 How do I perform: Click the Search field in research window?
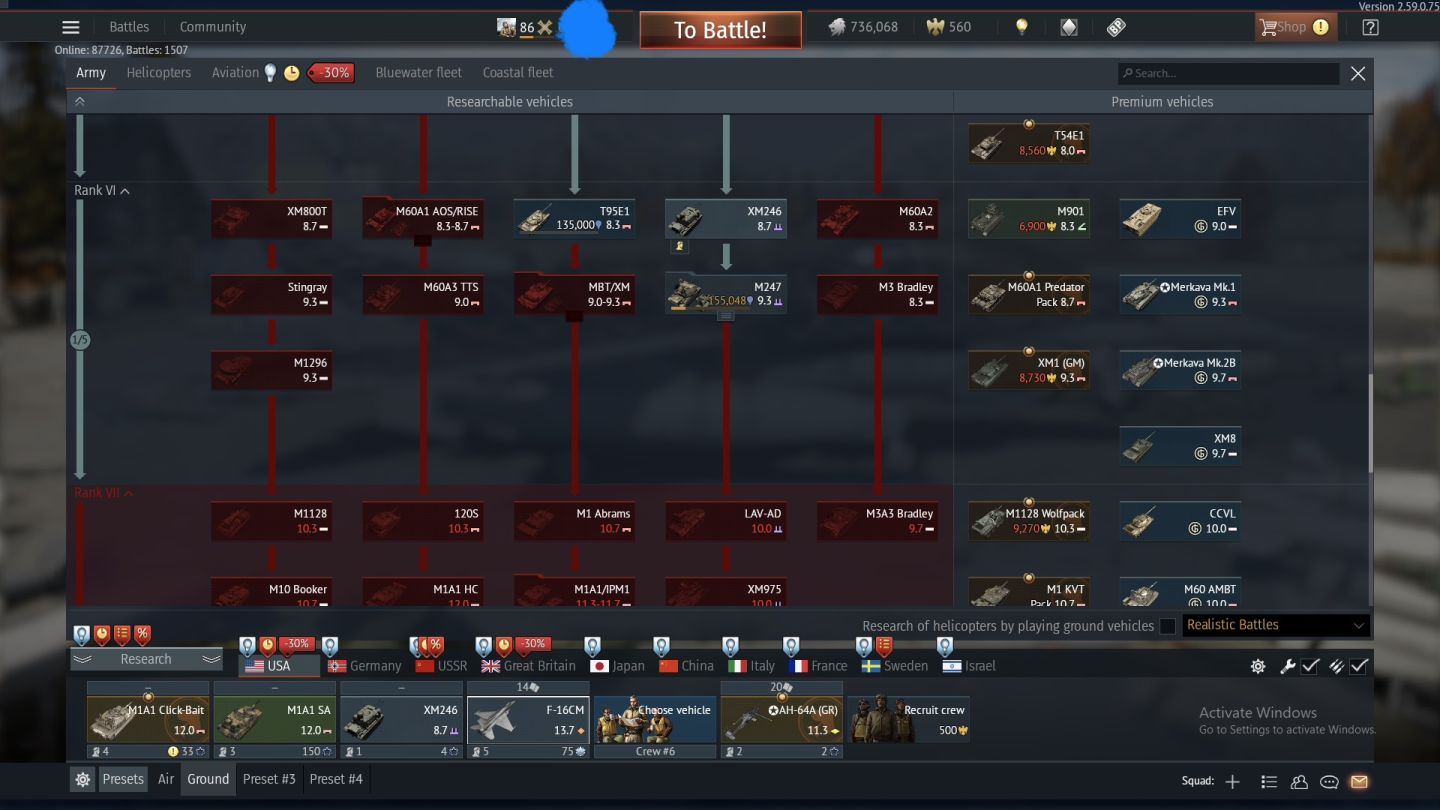1228,73
